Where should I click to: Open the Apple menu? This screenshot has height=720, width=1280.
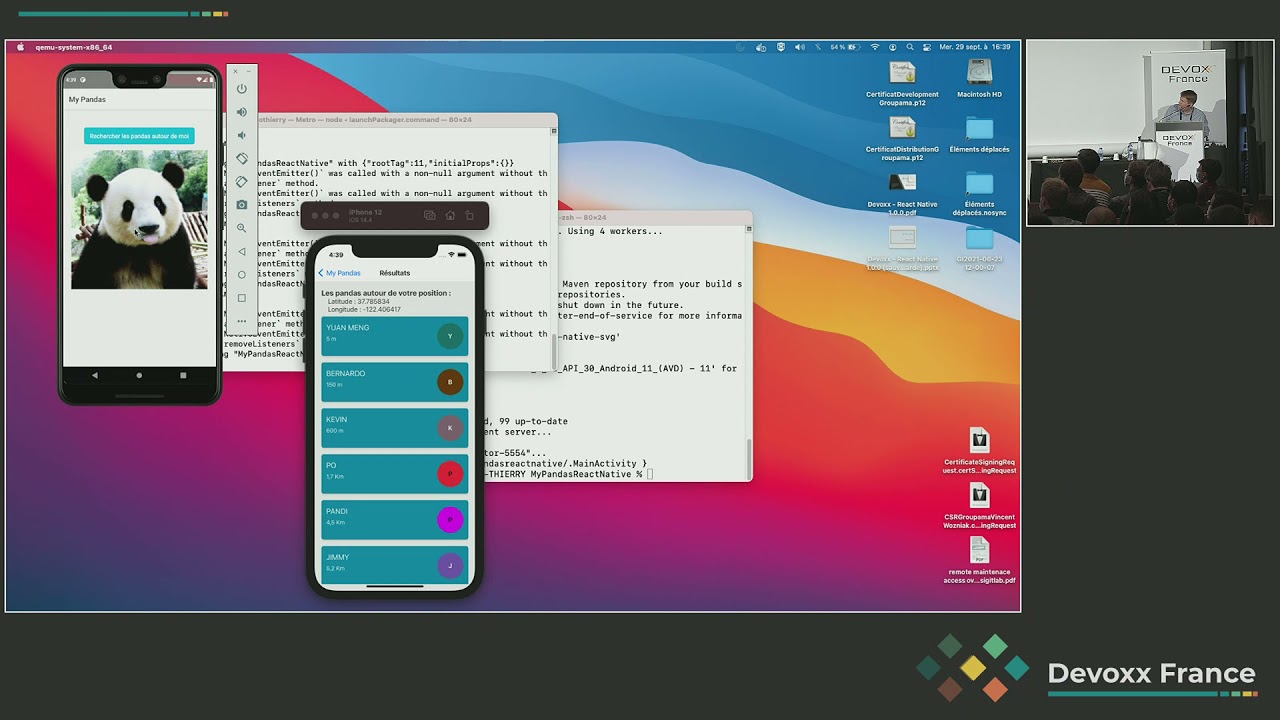pyautogui.click(x=20, y=47)
